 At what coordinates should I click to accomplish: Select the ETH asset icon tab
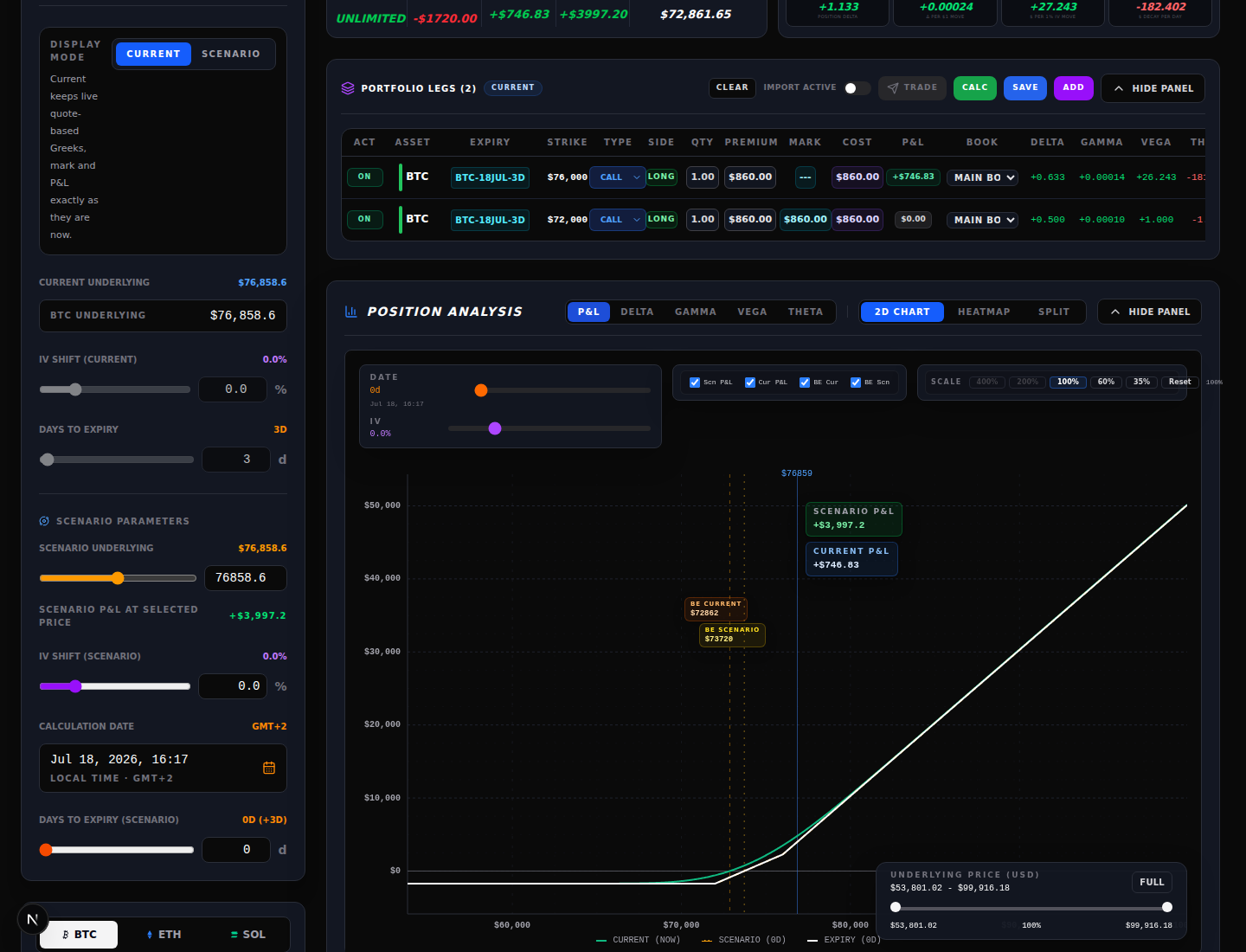[164, 935]
